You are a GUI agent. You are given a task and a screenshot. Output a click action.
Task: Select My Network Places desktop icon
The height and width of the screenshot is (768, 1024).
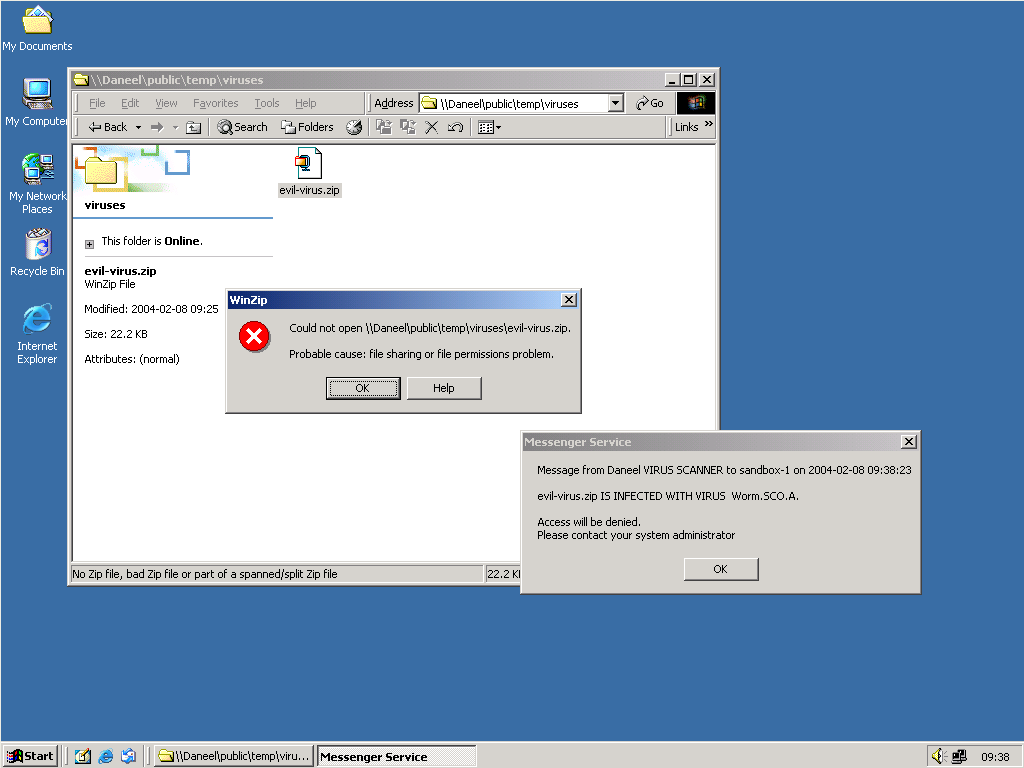coord(37,184)
